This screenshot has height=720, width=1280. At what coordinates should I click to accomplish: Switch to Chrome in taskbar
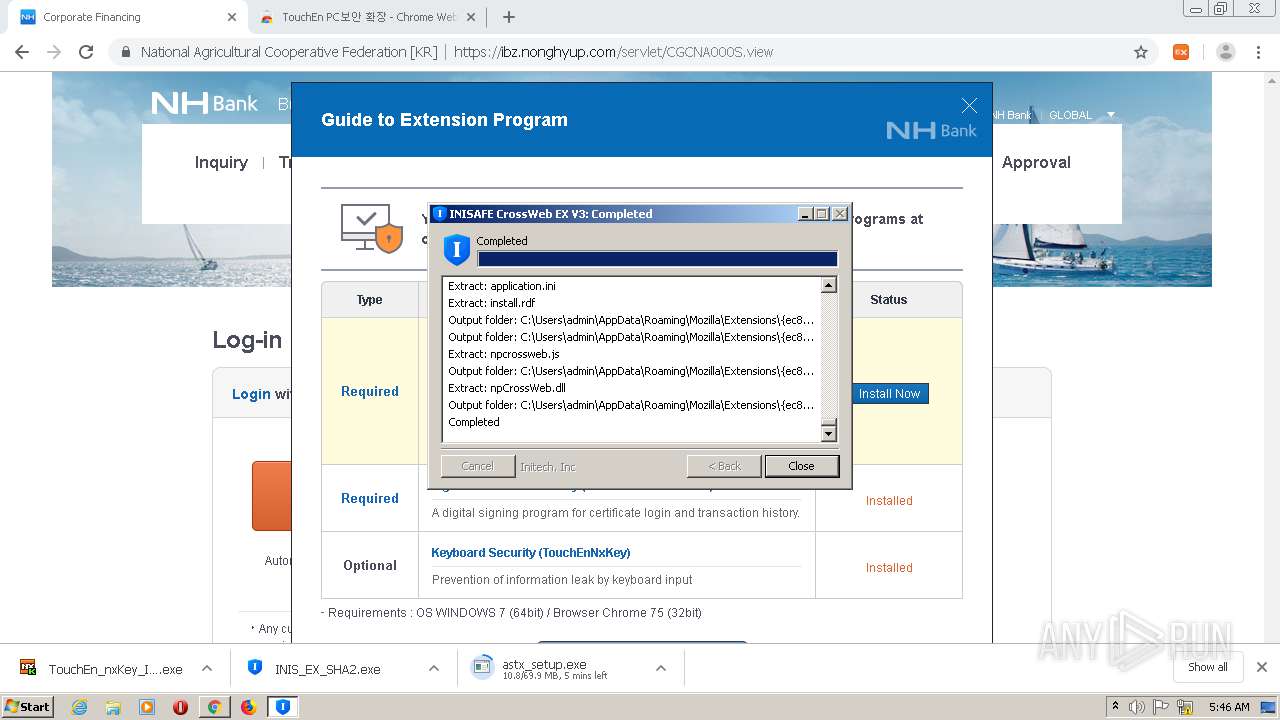point(214,707)
